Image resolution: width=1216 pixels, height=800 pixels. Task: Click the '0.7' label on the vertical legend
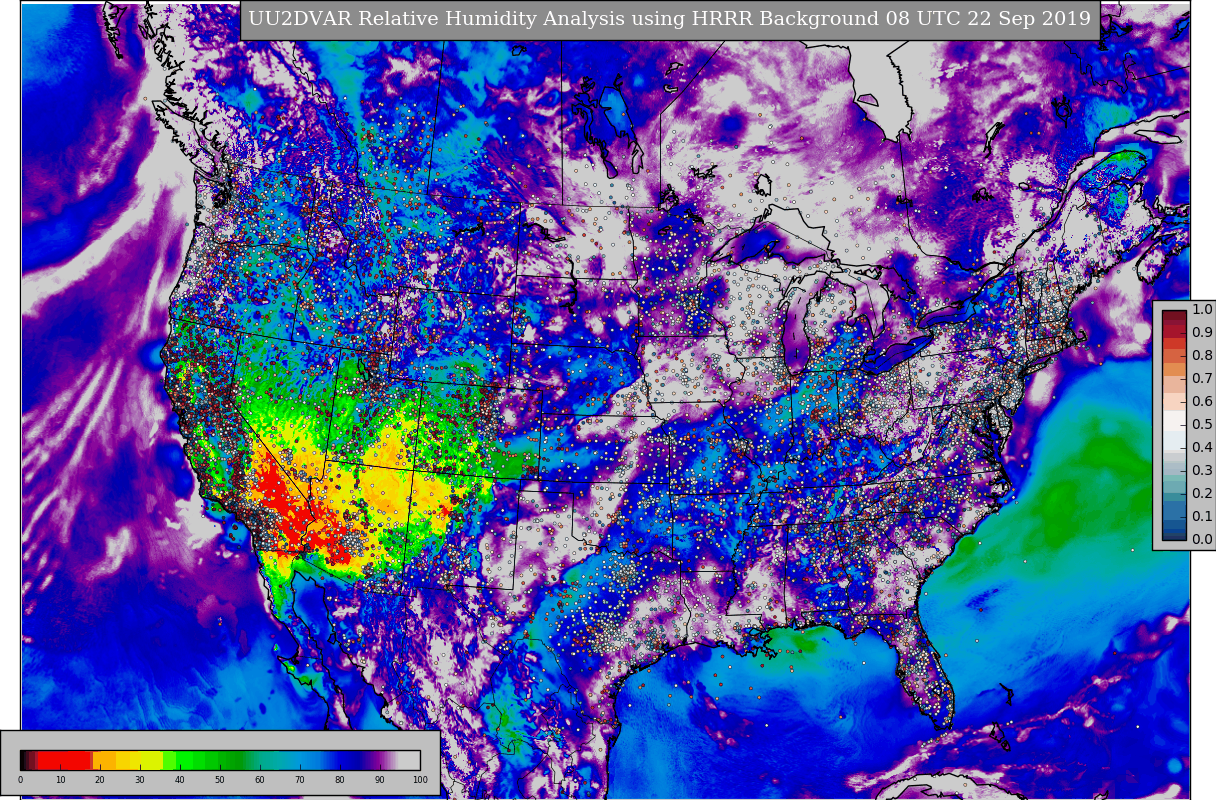1202,378
